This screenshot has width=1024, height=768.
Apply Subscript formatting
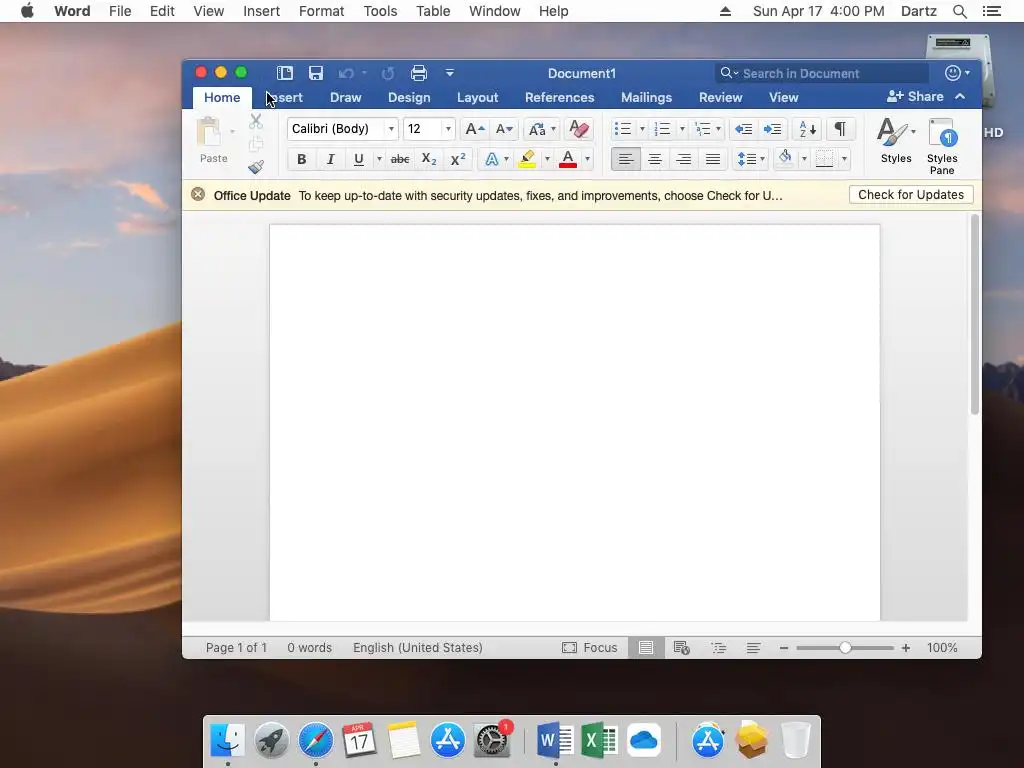[x=428, y=159]
